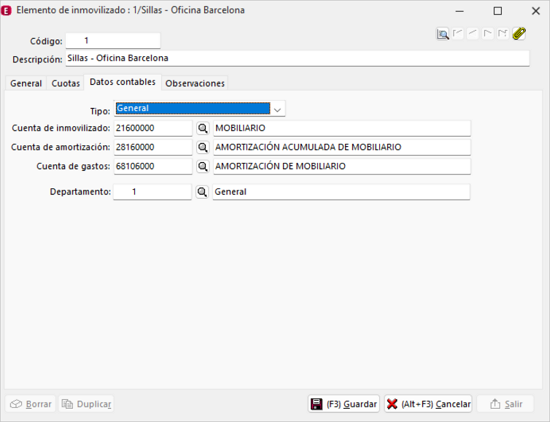Viewport: 550px width, 422px height.
Task: Click the Departamento label
Action: (80, 192)
